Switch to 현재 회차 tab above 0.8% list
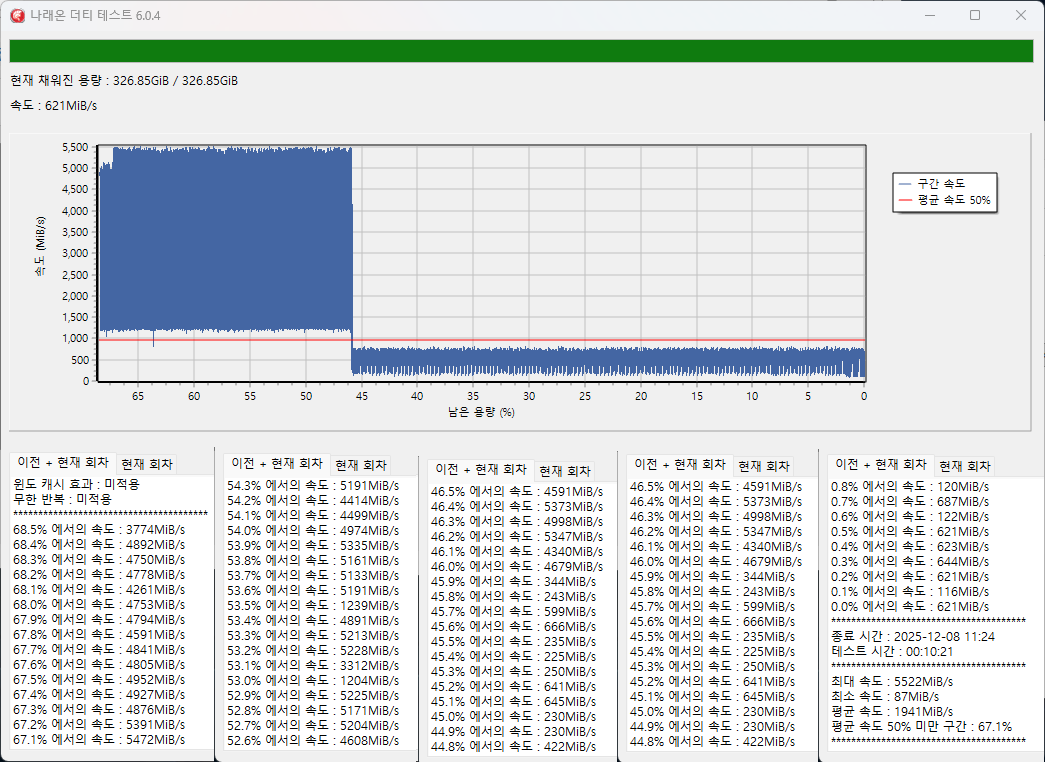Screen dimensions: 1045x762 point(964,466)
